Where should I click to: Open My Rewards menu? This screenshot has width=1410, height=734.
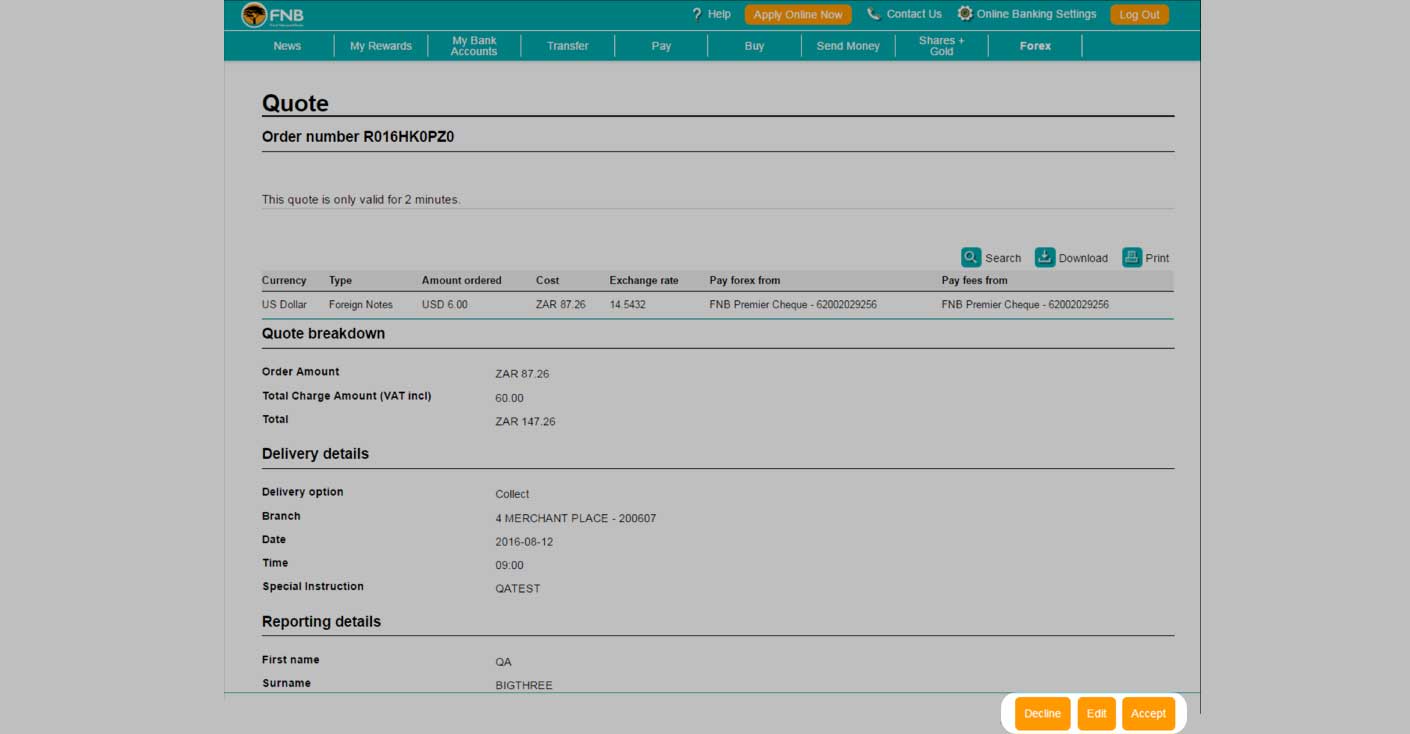tap(381, 46)
